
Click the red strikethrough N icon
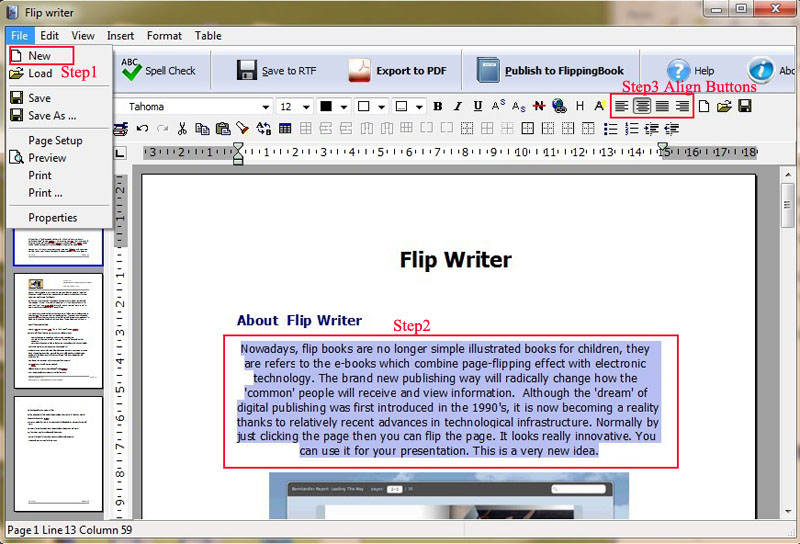pyautogui.click(x=538, y=106)
